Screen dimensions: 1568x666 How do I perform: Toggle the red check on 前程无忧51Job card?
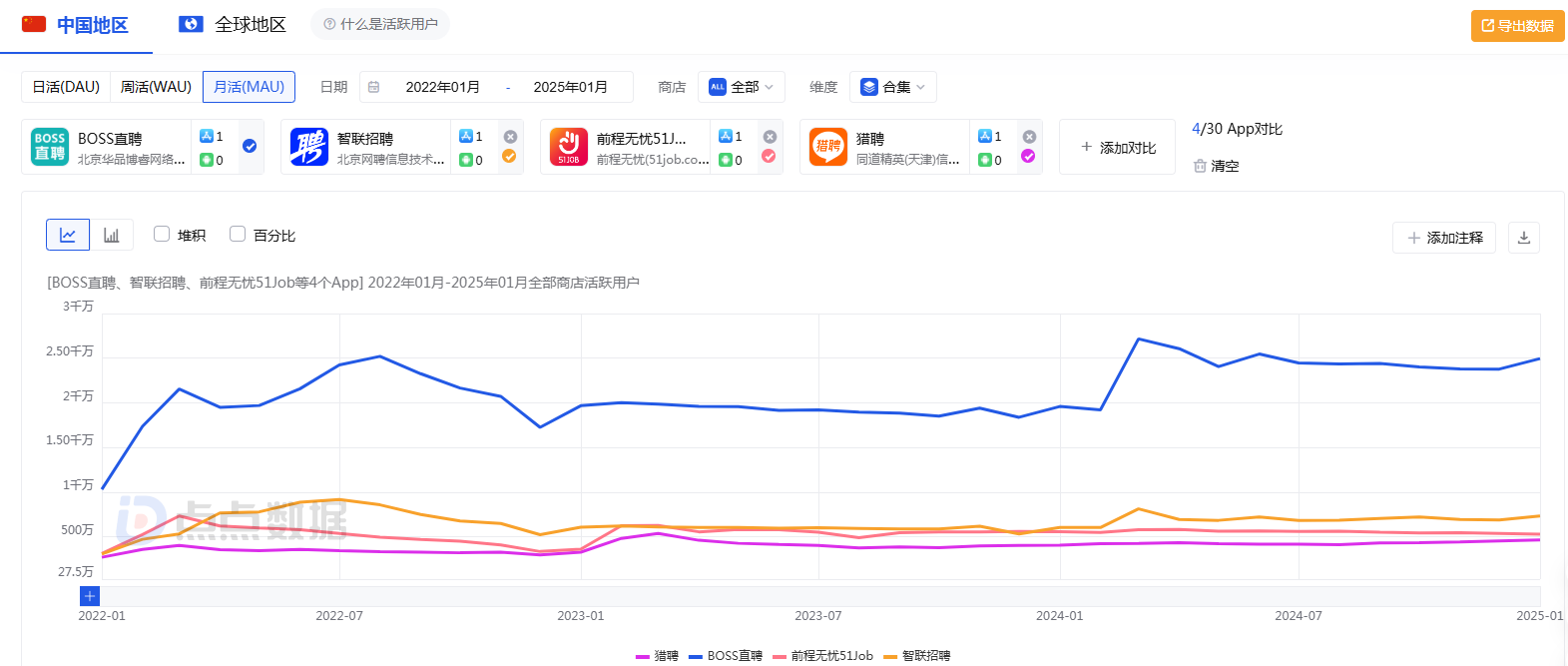coord(769,156)
